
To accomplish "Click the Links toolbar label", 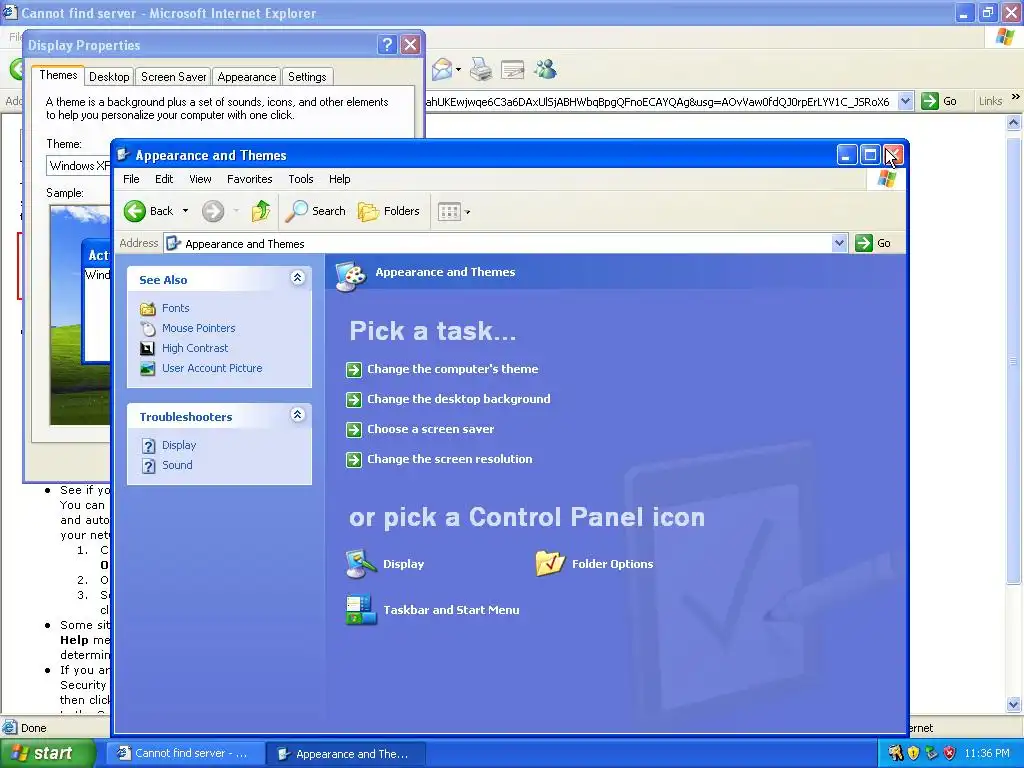I will (990, 101).
